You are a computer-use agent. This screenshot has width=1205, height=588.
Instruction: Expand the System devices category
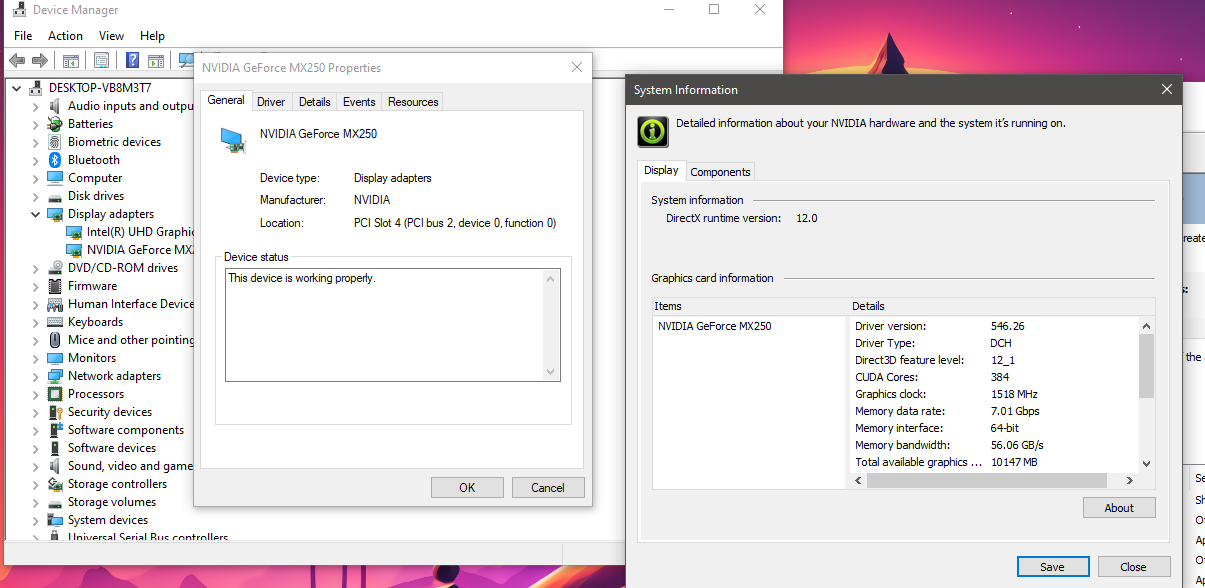pyautogui.click(x=36, y=520)
